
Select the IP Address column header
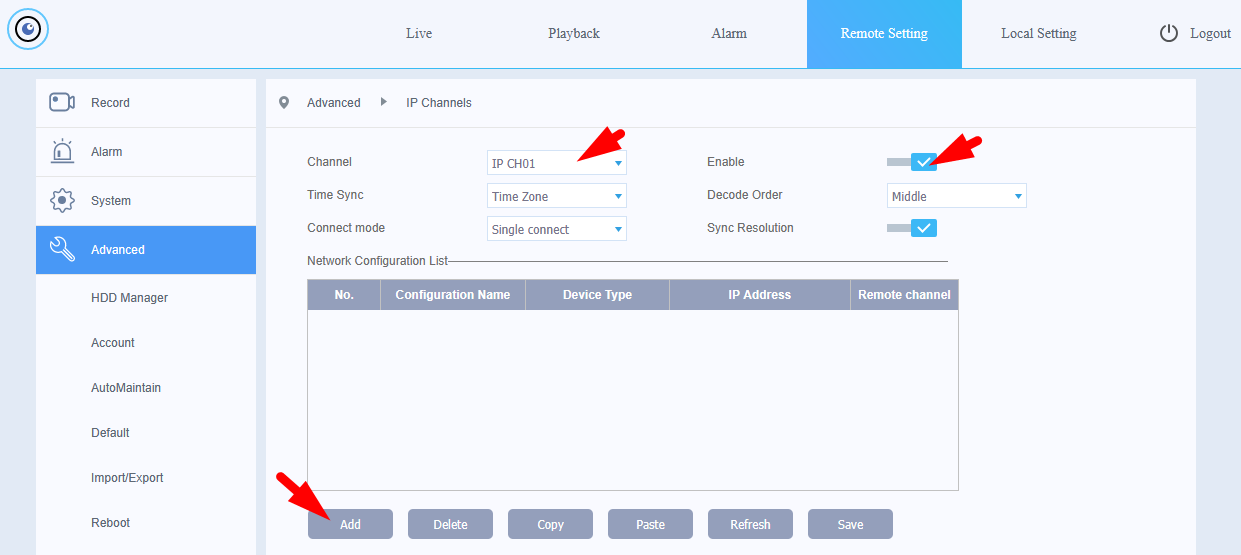tap(759, 295)
